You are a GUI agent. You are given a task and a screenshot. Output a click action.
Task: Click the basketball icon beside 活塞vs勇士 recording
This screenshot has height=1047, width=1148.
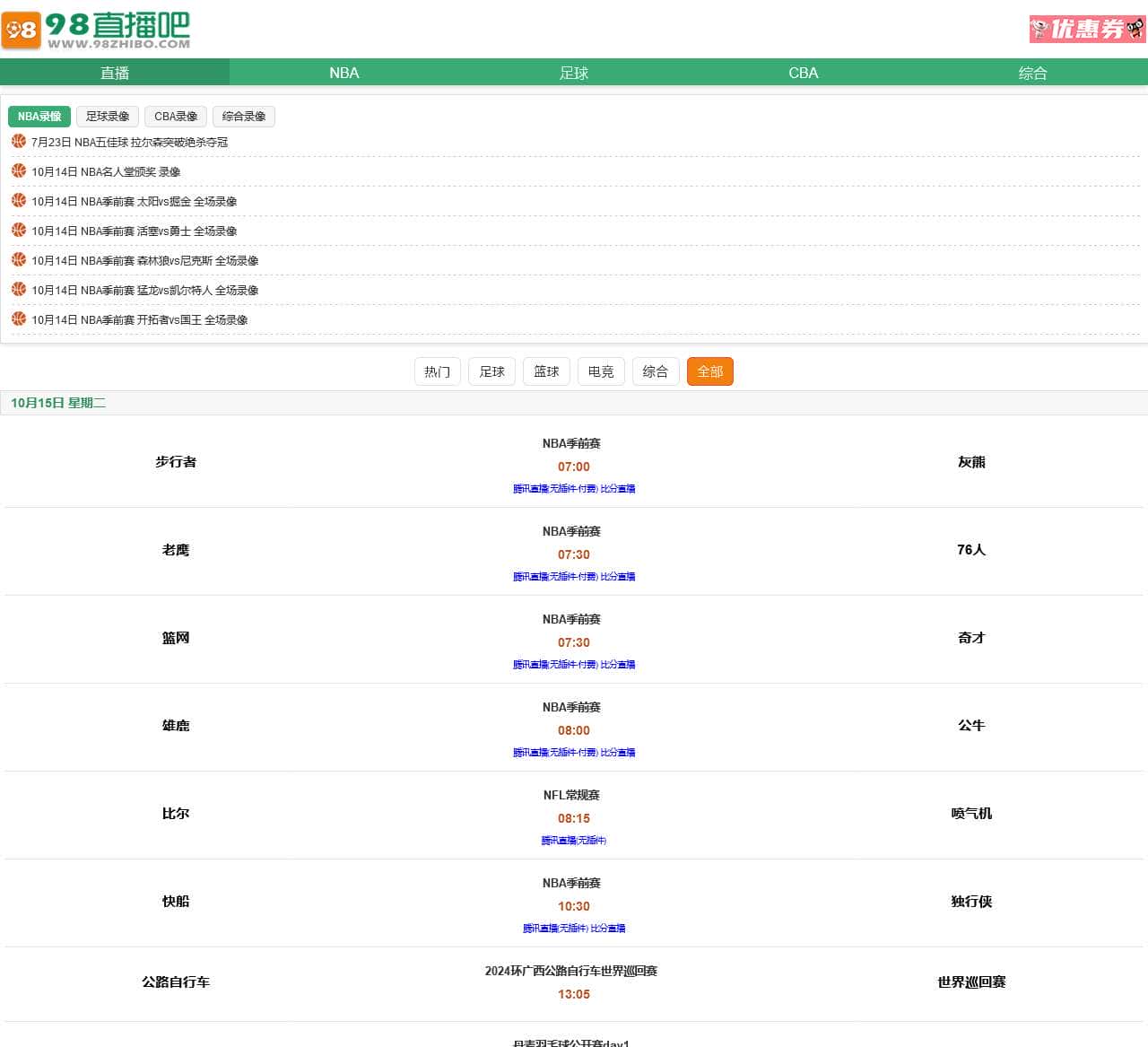(x=18, y=229)
